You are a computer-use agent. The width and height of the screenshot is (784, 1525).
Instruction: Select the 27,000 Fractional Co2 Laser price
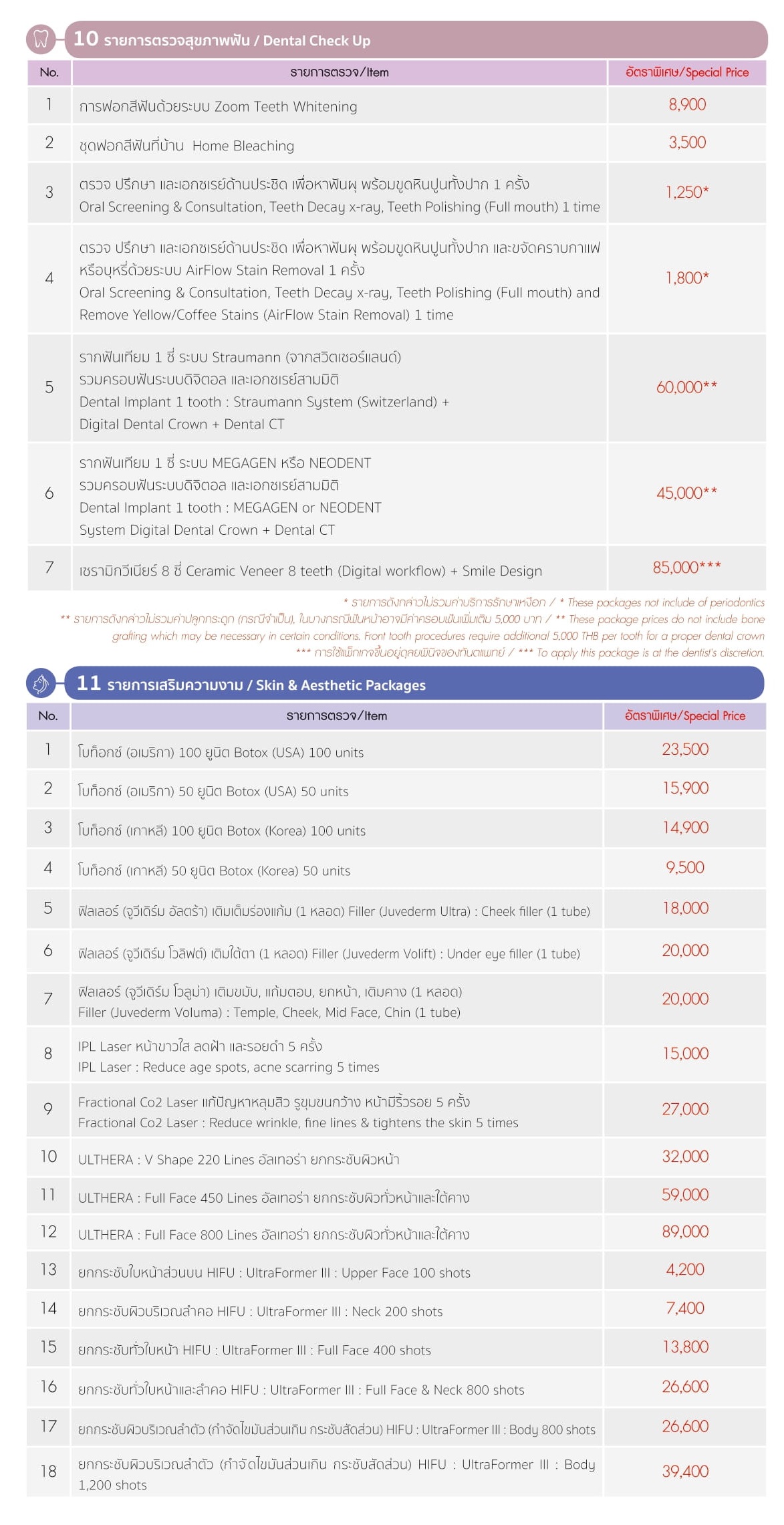point(684,1109)
